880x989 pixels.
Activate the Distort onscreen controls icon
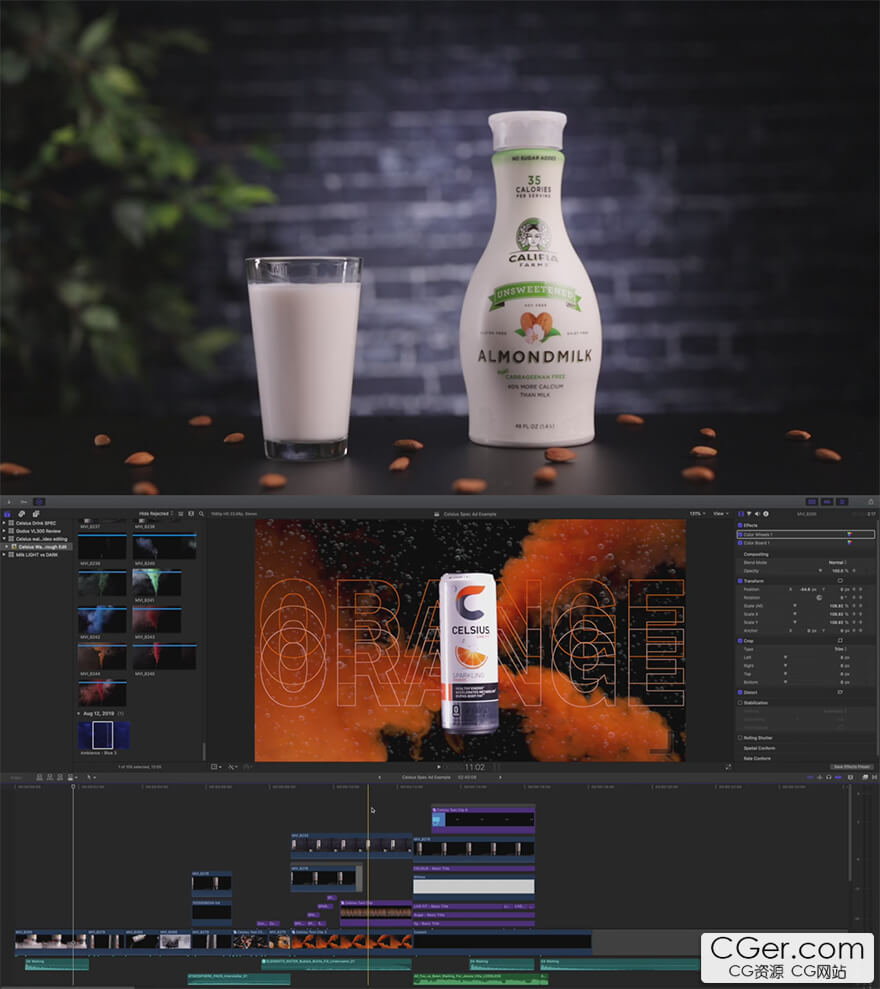coord(840,692)
